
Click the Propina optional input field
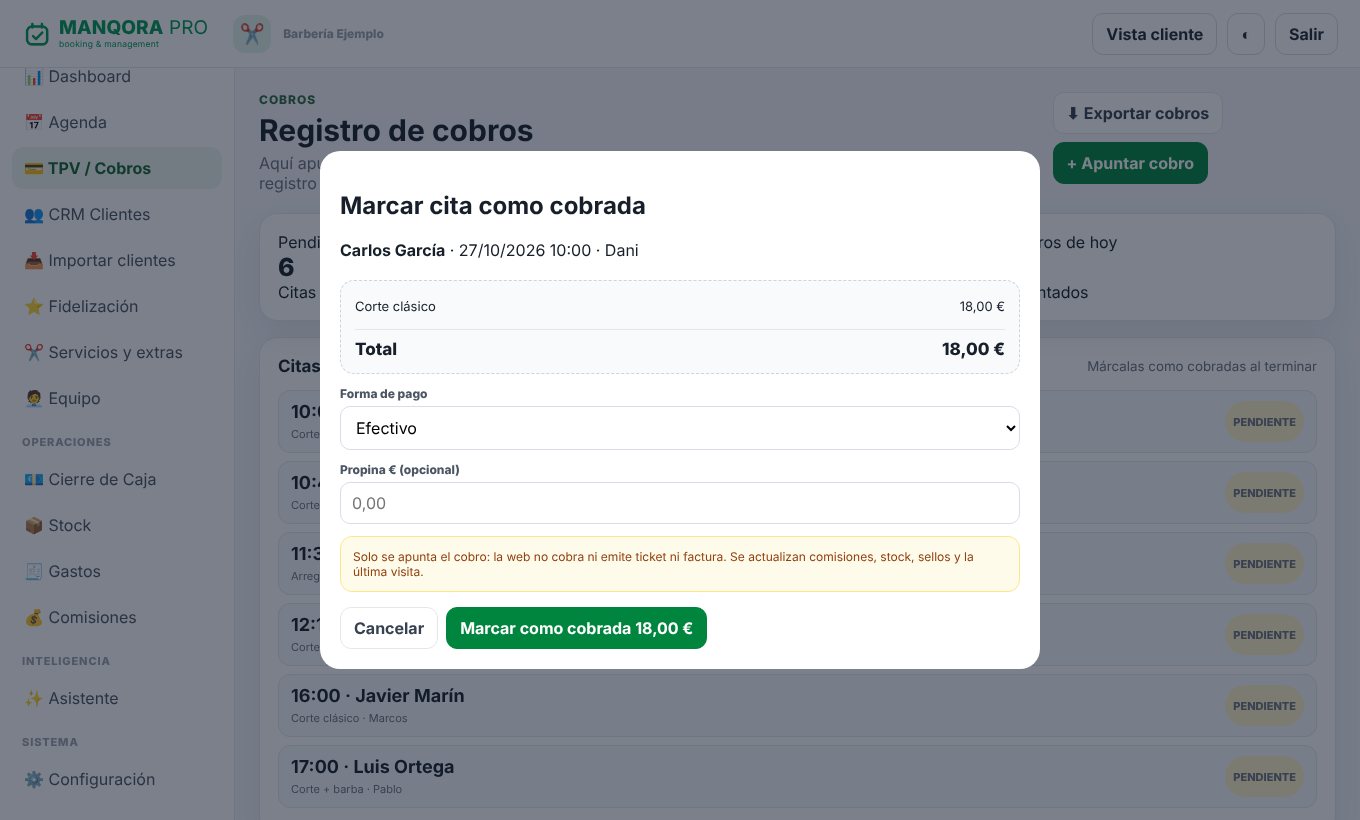(680, 503)
